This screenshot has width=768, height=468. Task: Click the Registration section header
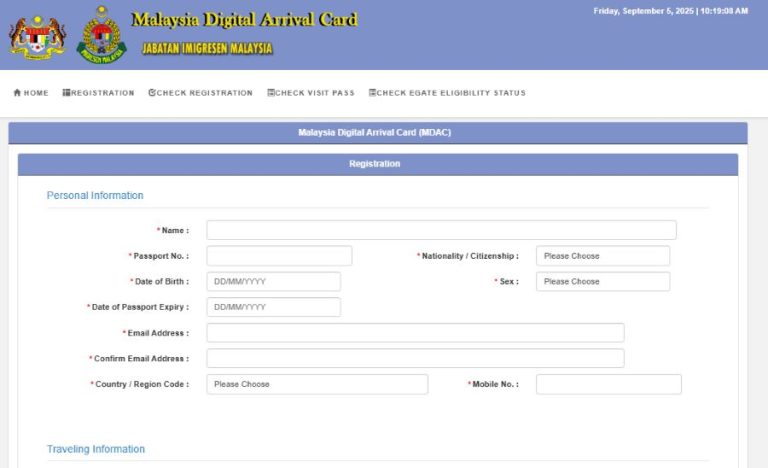378,164
